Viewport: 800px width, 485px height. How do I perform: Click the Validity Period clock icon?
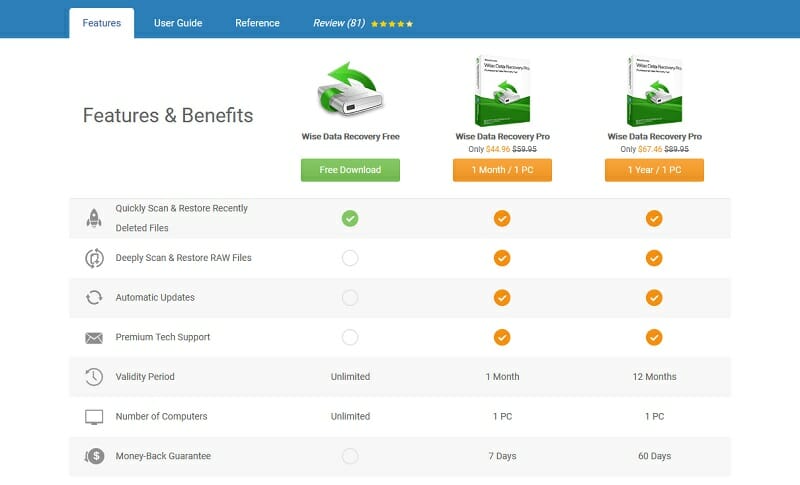click(x=94, y=377)
